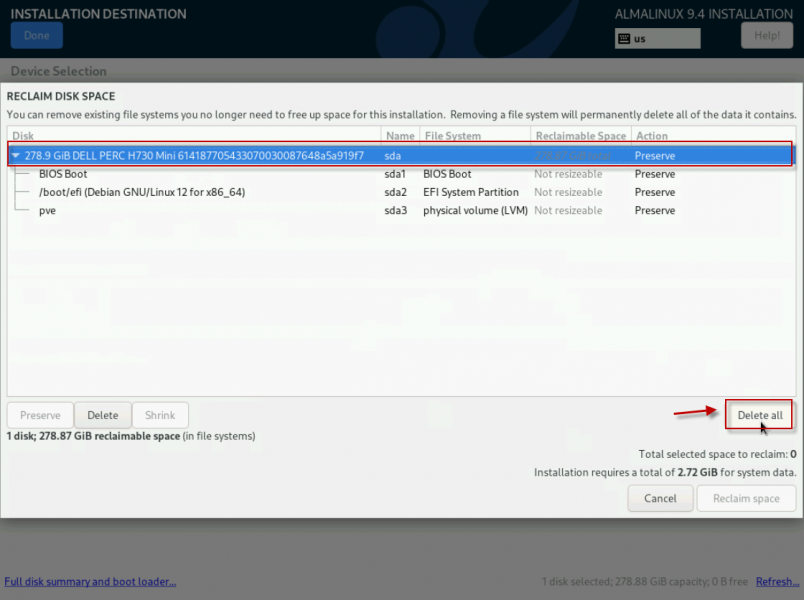Click the 278.87 GiB total cell
Viewport: 804px width, 600px height.
point(573,155)
